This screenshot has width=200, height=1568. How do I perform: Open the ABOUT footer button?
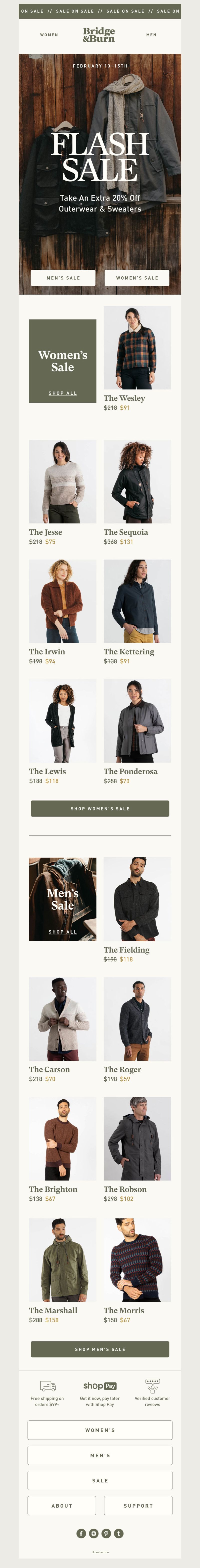click(61, 1505)
